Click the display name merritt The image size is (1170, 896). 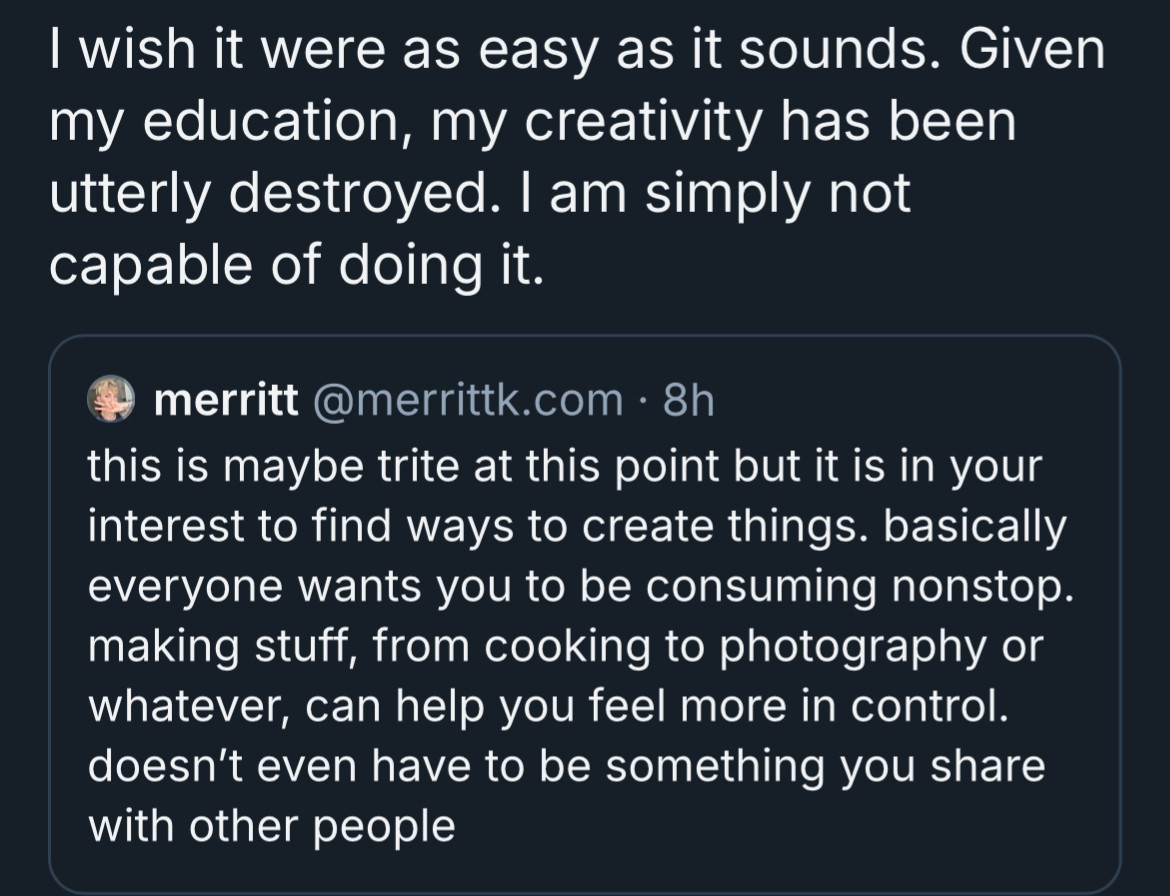226,400
